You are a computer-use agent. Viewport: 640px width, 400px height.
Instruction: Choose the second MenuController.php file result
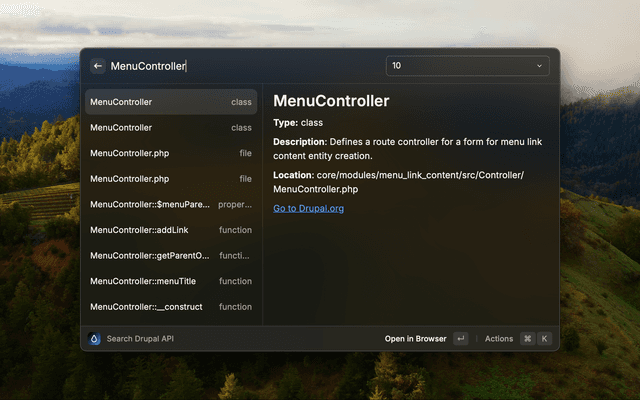(x=171, y=179)
